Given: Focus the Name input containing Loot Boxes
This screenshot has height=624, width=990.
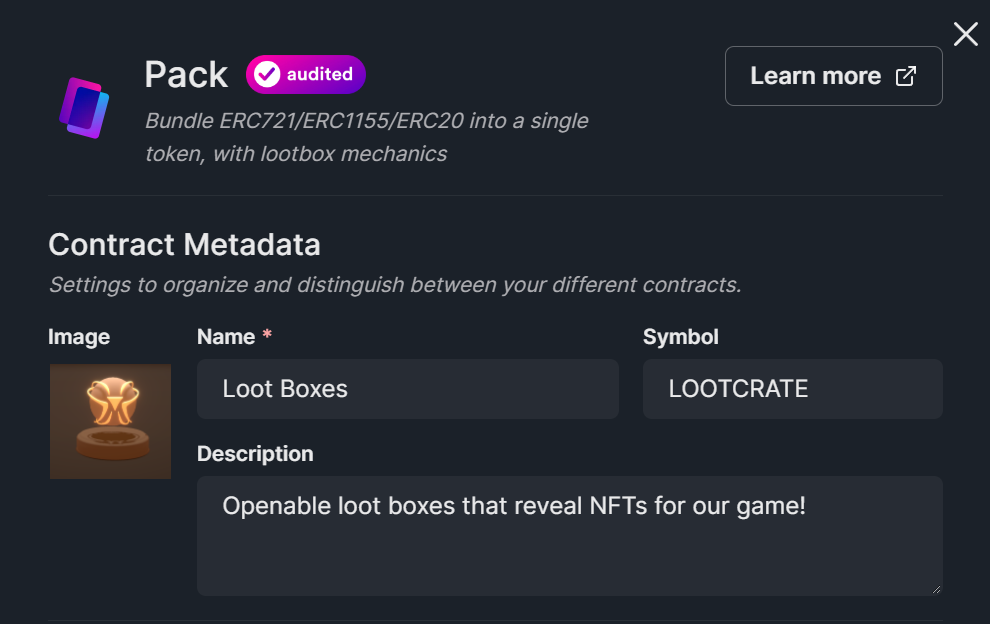Looking at the screenshot, I should [407, 389].
